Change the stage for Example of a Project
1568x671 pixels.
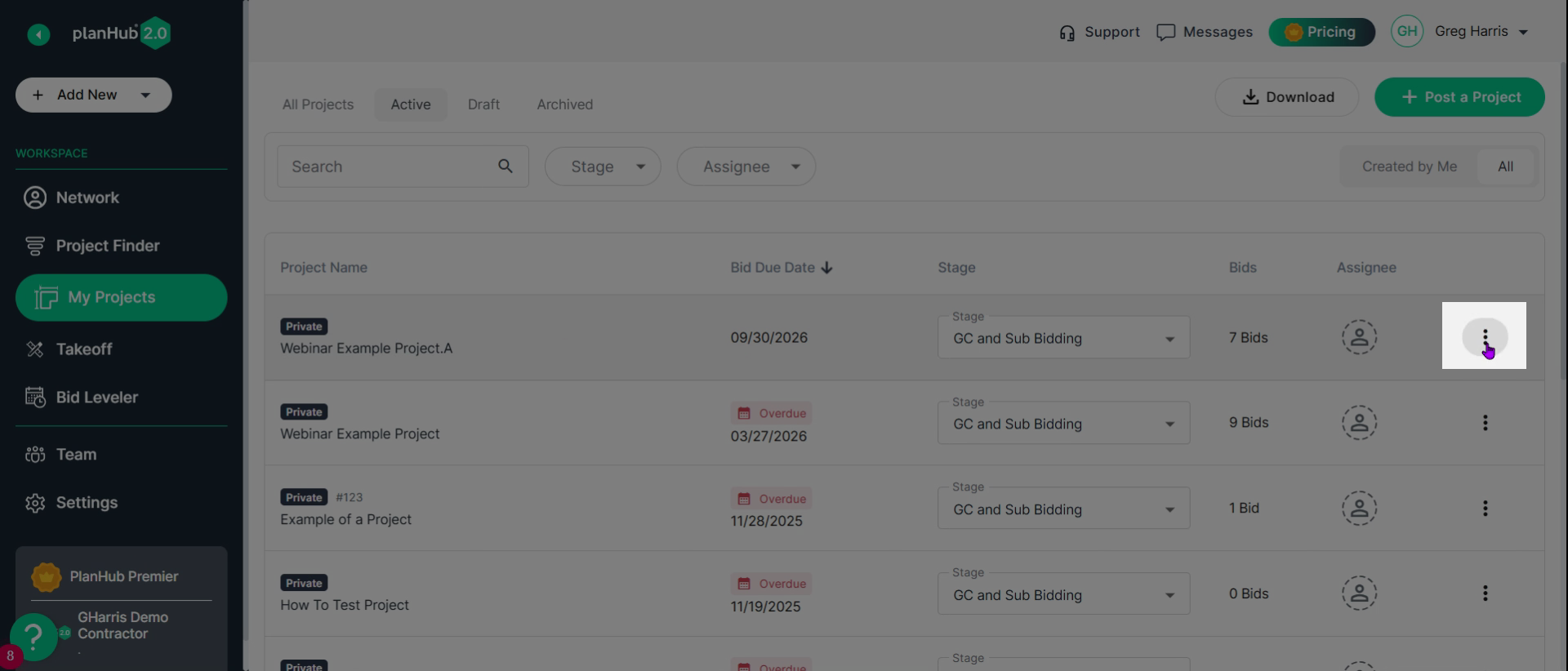point(1063,509)
